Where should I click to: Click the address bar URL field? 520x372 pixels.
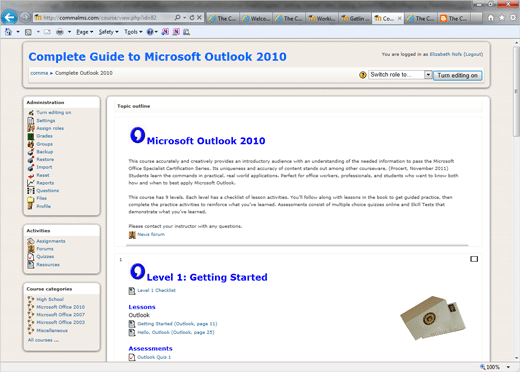point(103,17)
